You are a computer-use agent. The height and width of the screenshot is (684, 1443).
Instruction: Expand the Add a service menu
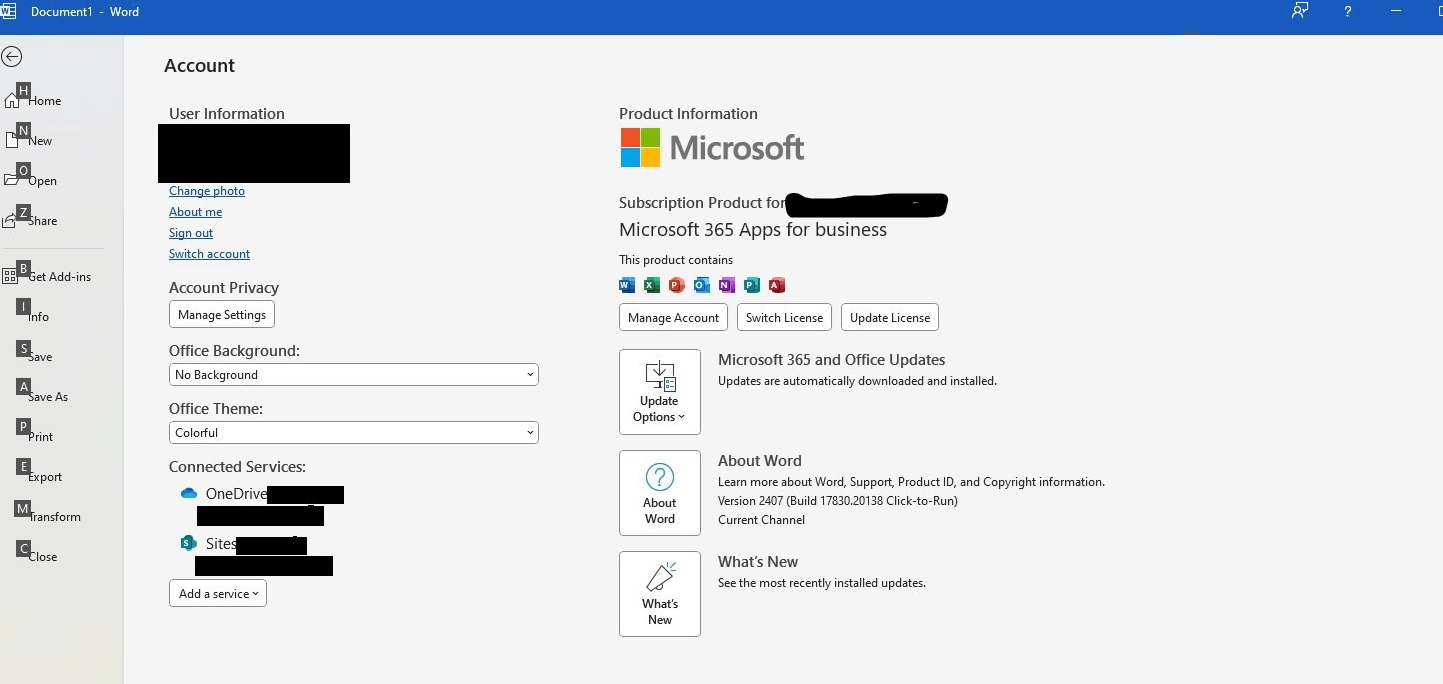click(218, 594)
